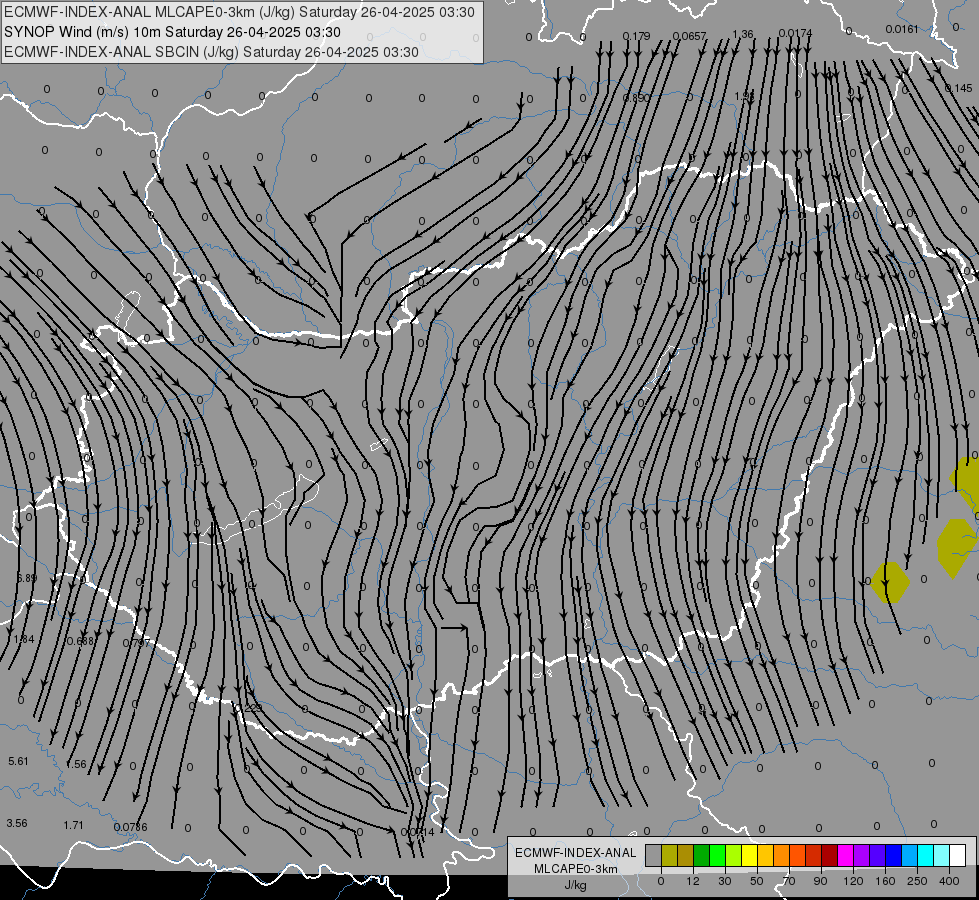Click the legend tick value 120
The width and height of the screenshot is (979, 900).
click(x=853, y=881)
